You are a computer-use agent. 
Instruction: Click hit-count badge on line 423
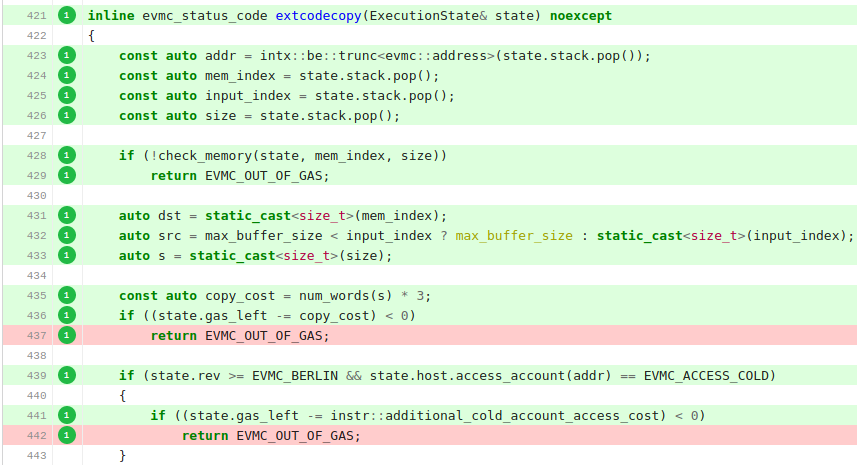click(67, 55)
